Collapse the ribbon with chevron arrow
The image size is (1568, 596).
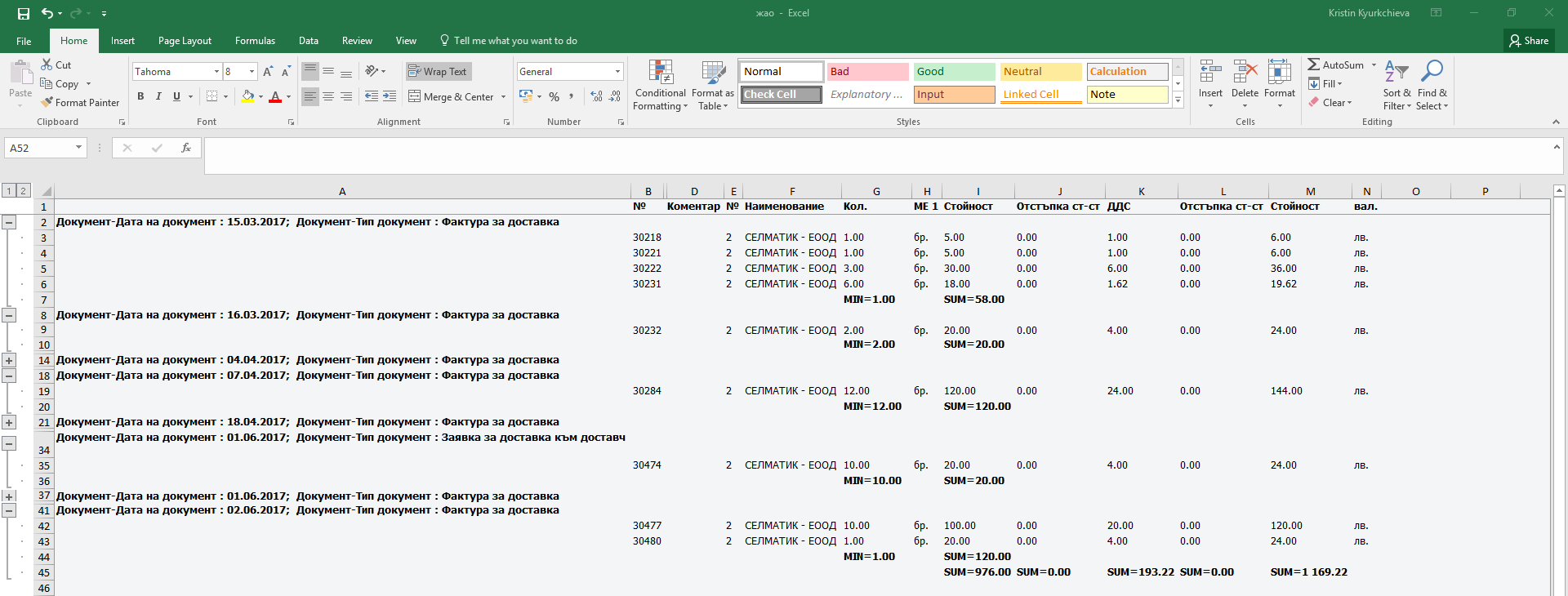(1556, 122)
